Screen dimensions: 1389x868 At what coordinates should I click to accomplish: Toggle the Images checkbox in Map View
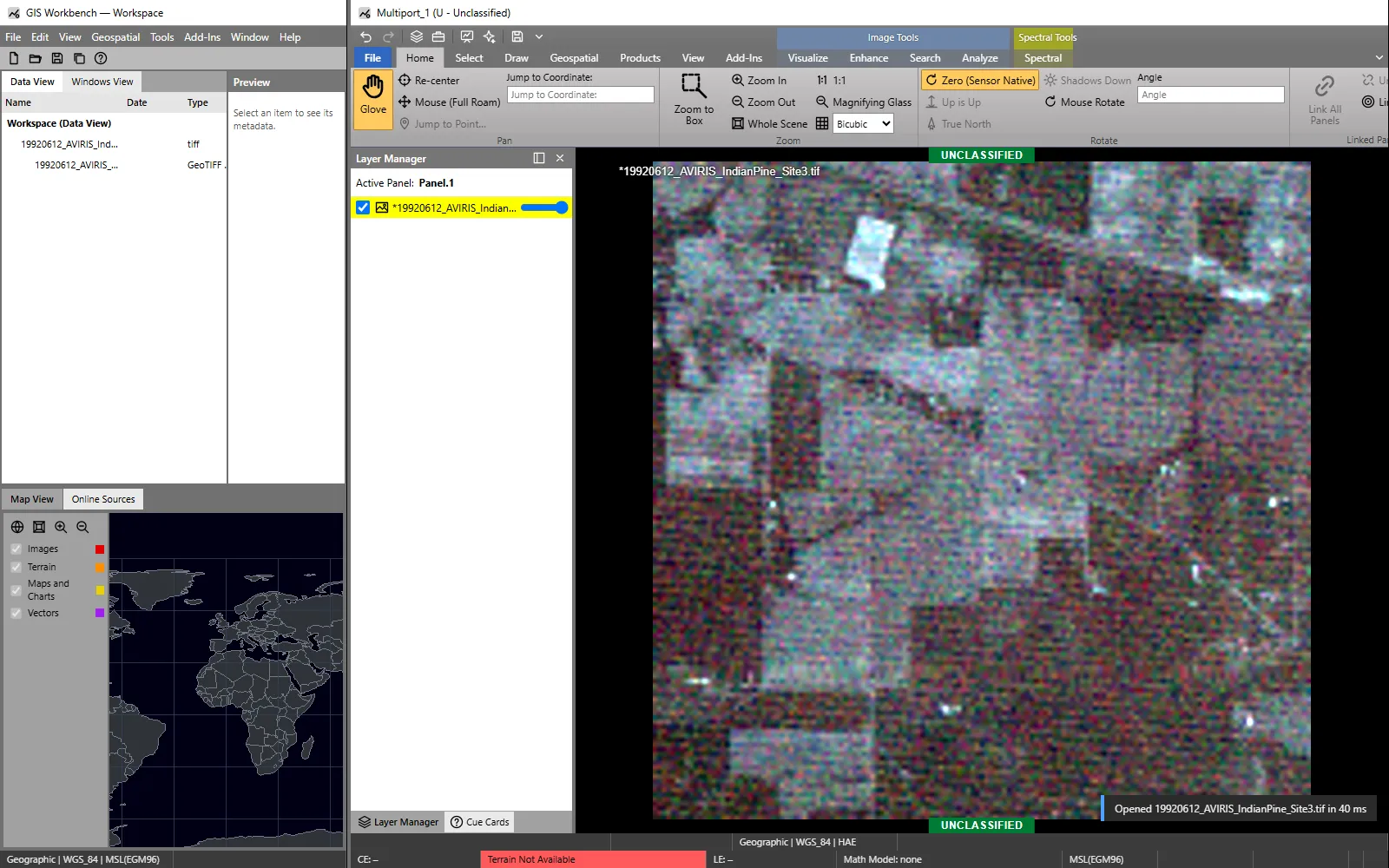(x=16, y=549)
